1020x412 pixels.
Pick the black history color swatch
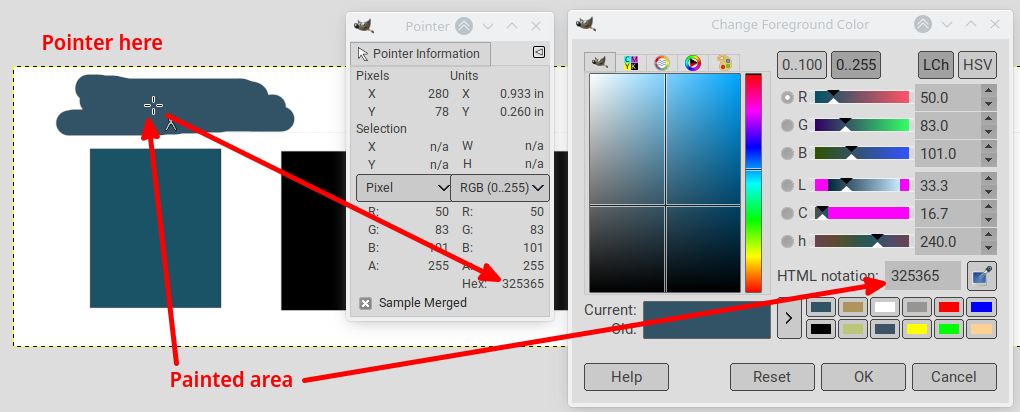[821, 329]
